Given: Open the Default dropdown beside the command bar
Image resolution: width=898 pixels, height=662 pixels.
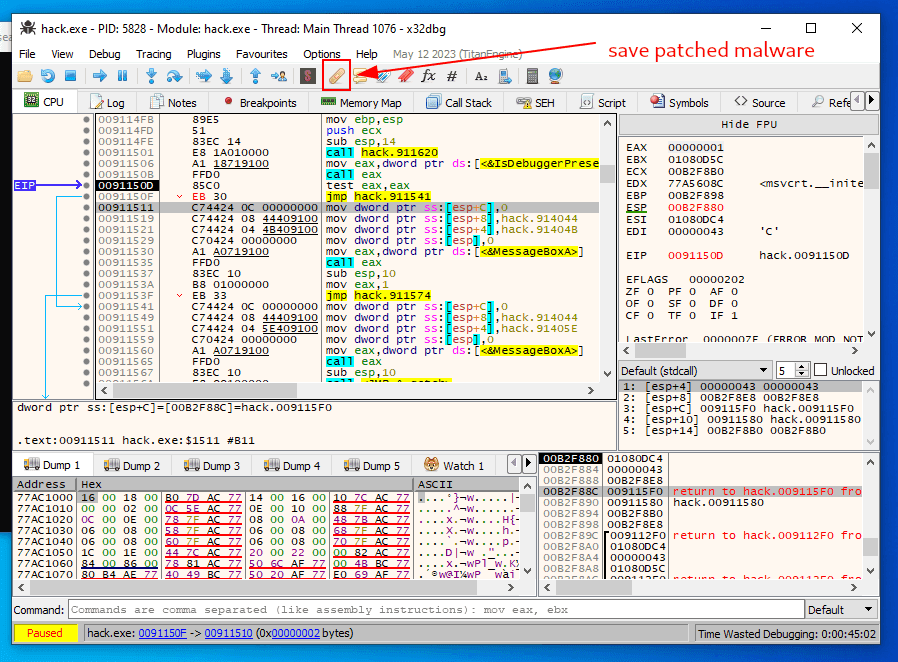Looking at the screenshot, I should [x=840, y=610].
